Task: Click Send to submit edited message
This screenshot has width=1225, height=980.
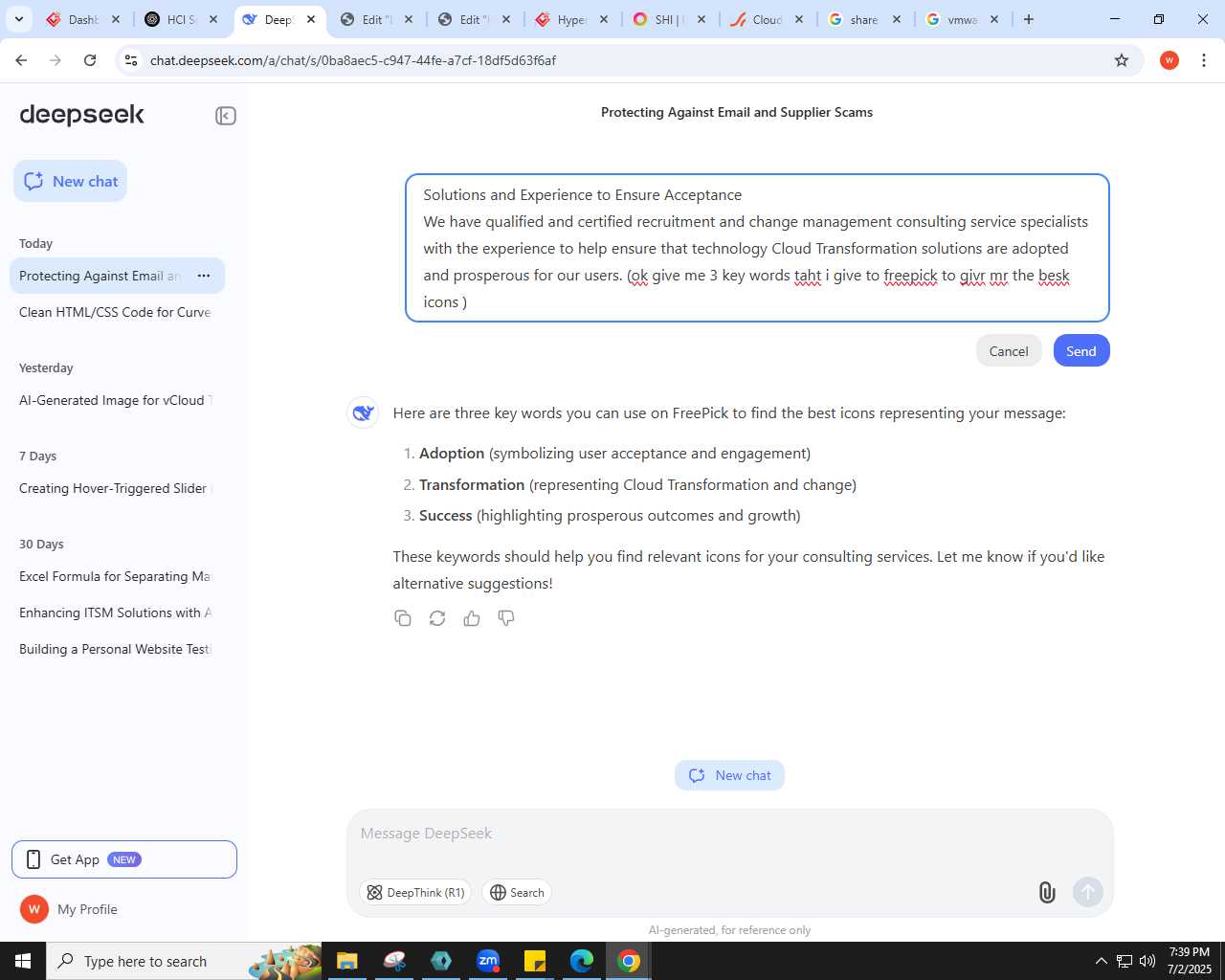Action: click(x=1081, y=351)
